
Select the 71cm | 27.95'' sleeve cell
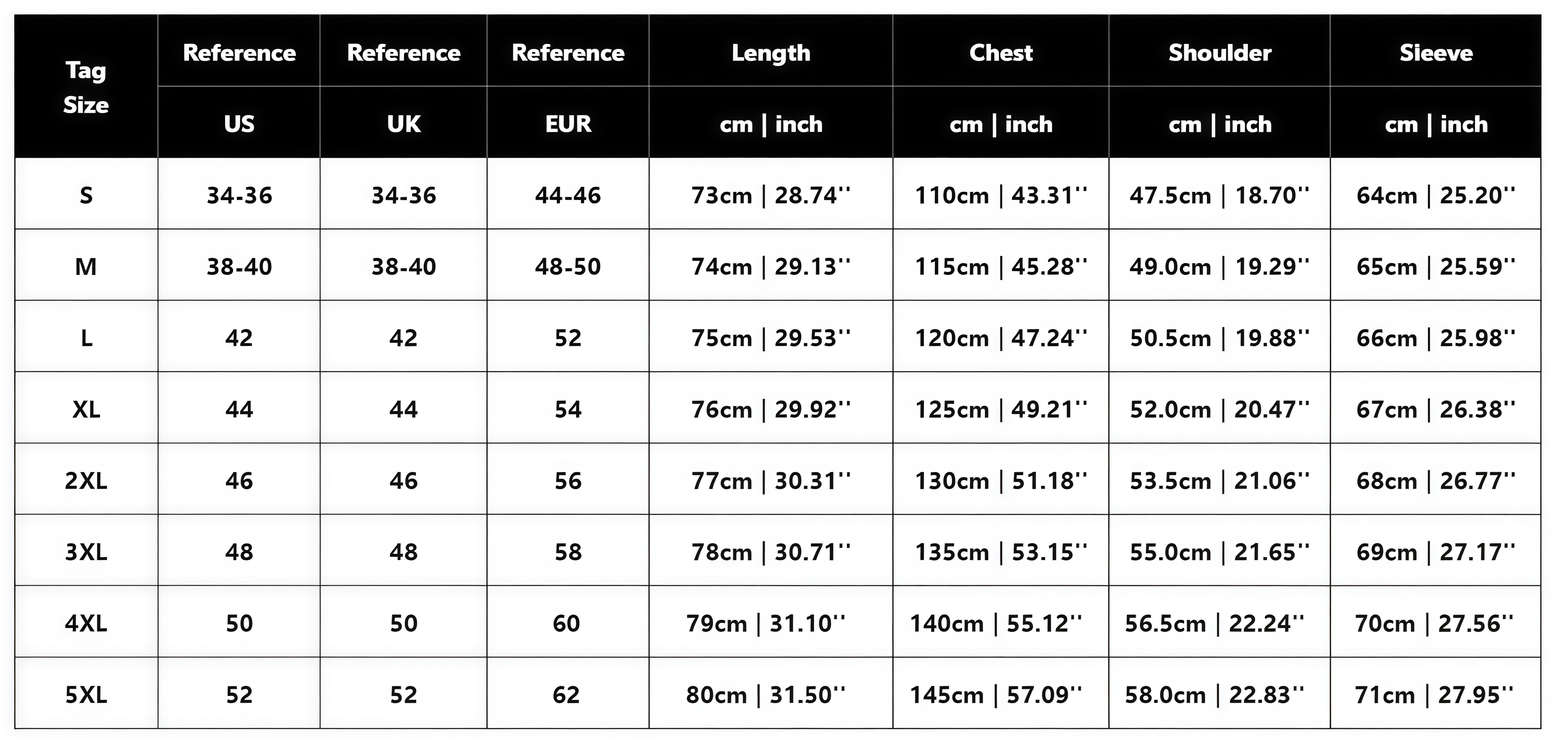(x=1433, y=694)
